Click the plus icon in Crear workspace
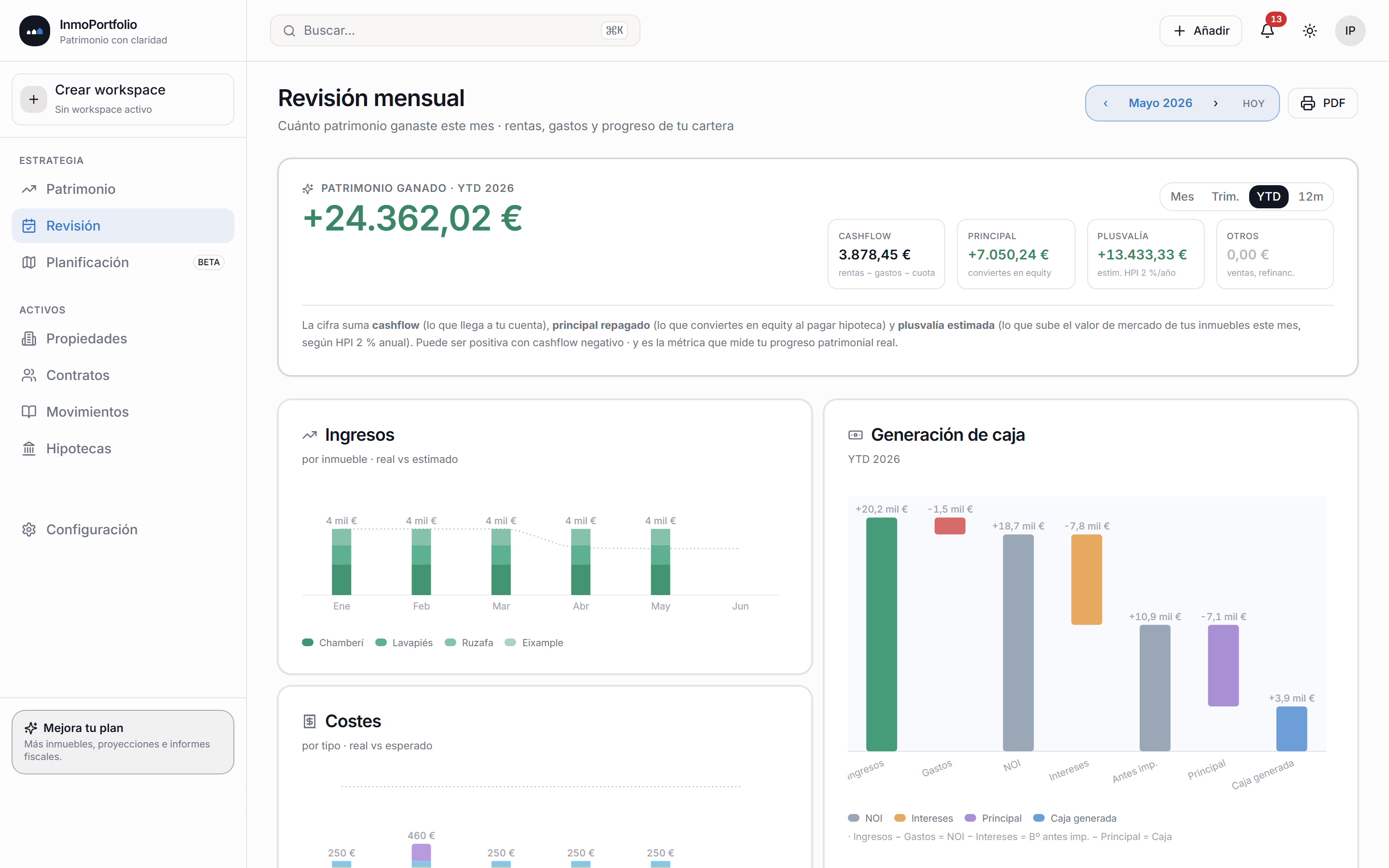 point(34,99)
